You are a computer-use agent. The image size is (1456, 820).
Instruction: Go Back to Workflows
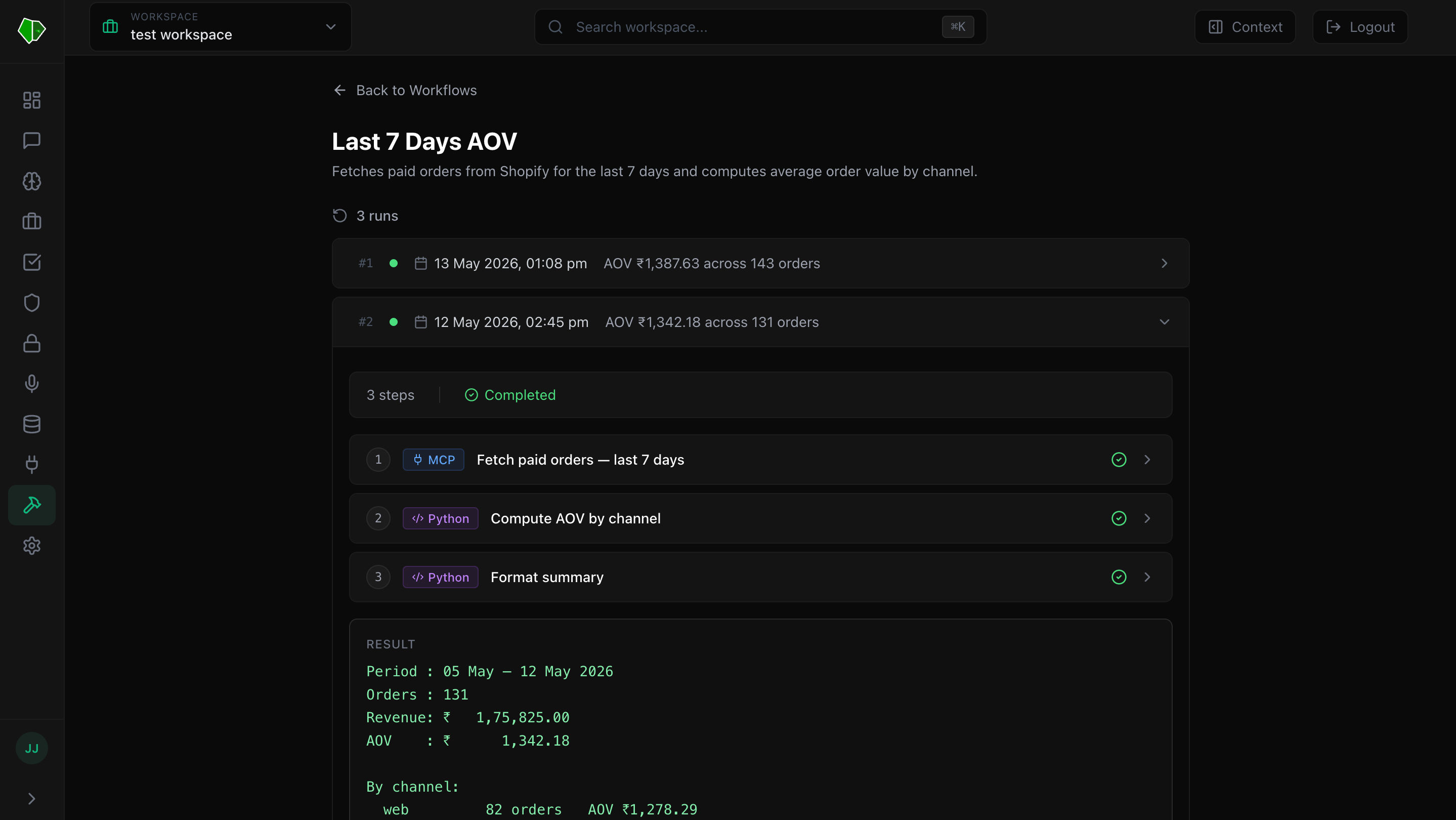coord(405,90)
